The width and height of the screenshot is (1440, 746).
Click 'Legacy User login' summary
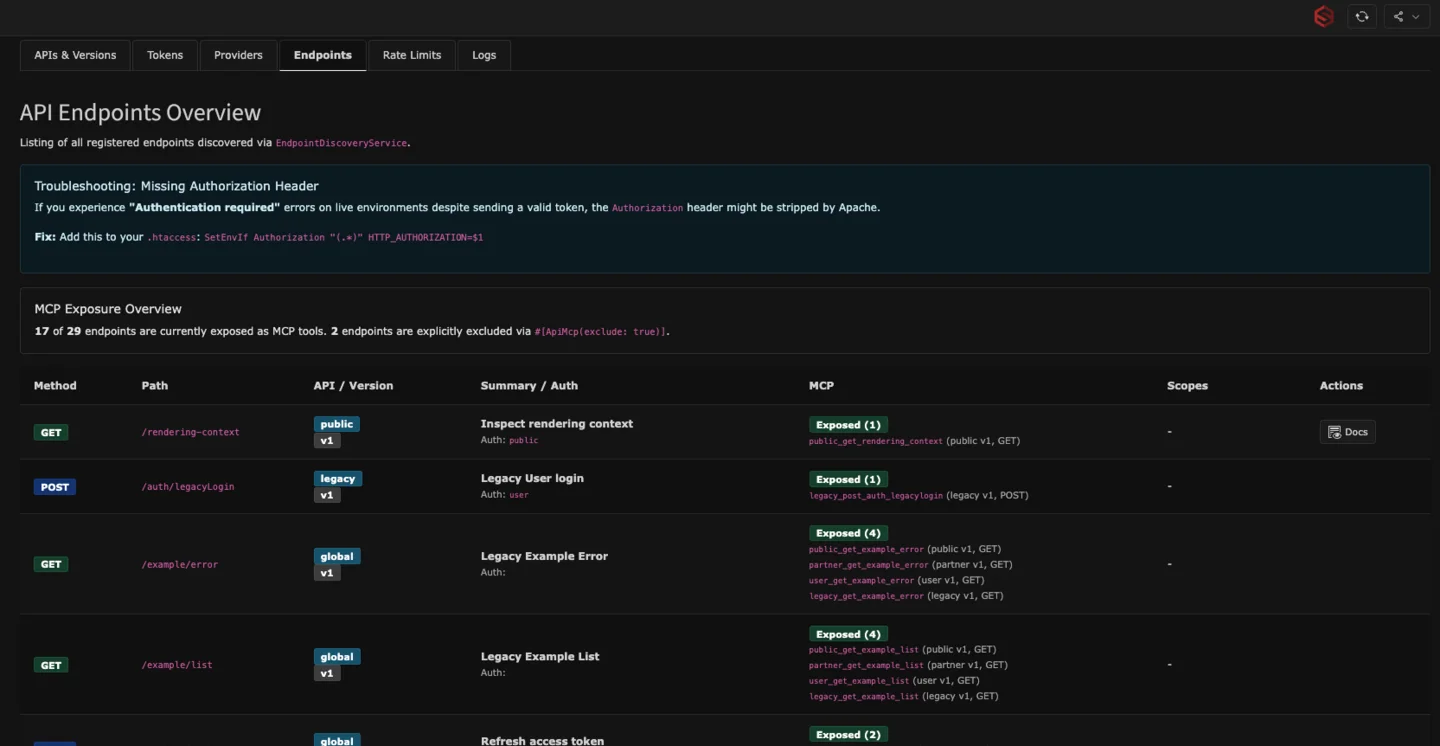(x=532, y=478)
